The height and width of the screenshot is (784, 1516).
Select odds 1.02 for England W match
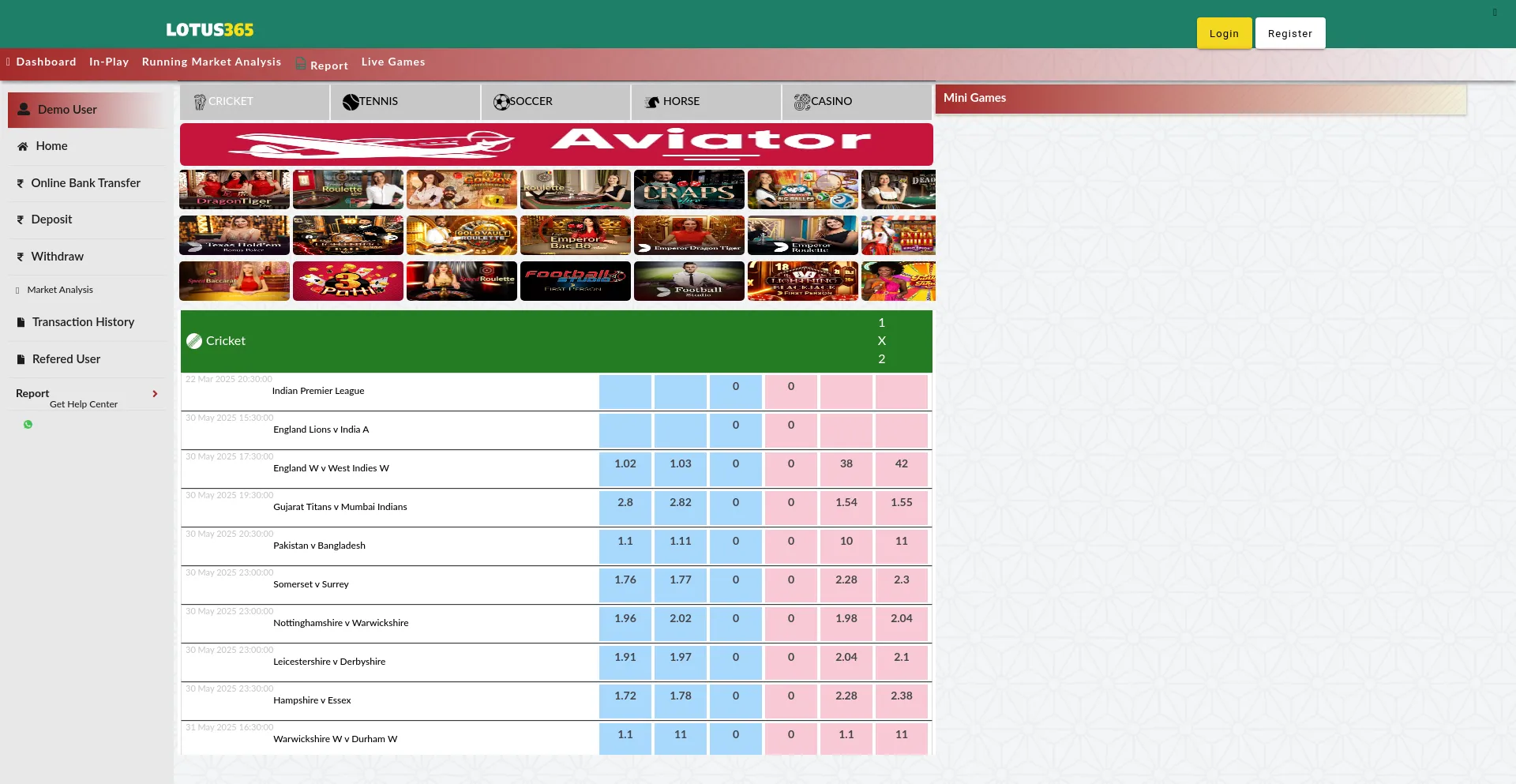(625, 469)
